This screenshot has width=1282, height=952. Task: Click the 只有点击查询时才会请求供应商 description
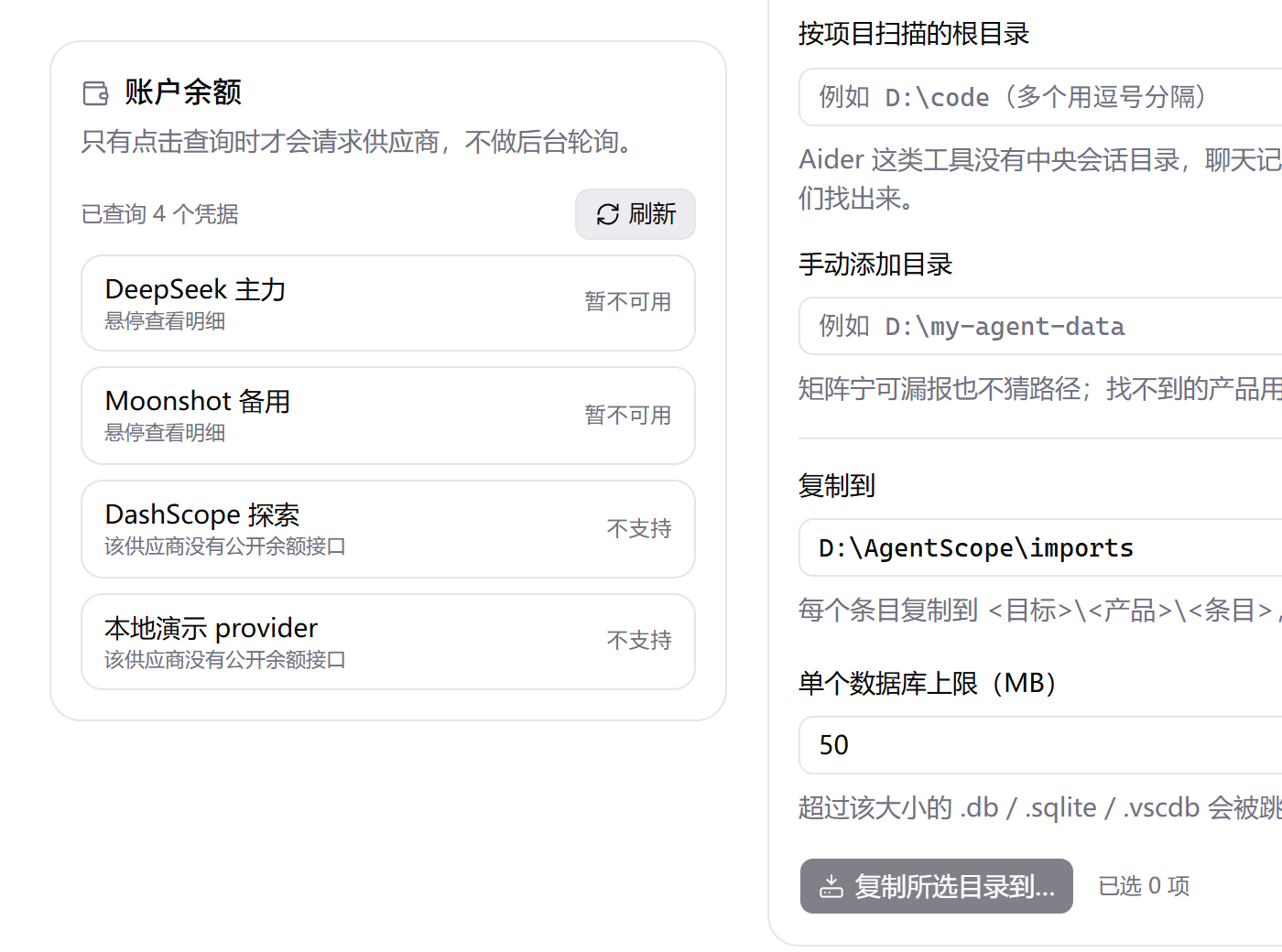click(x=358, y=142)
